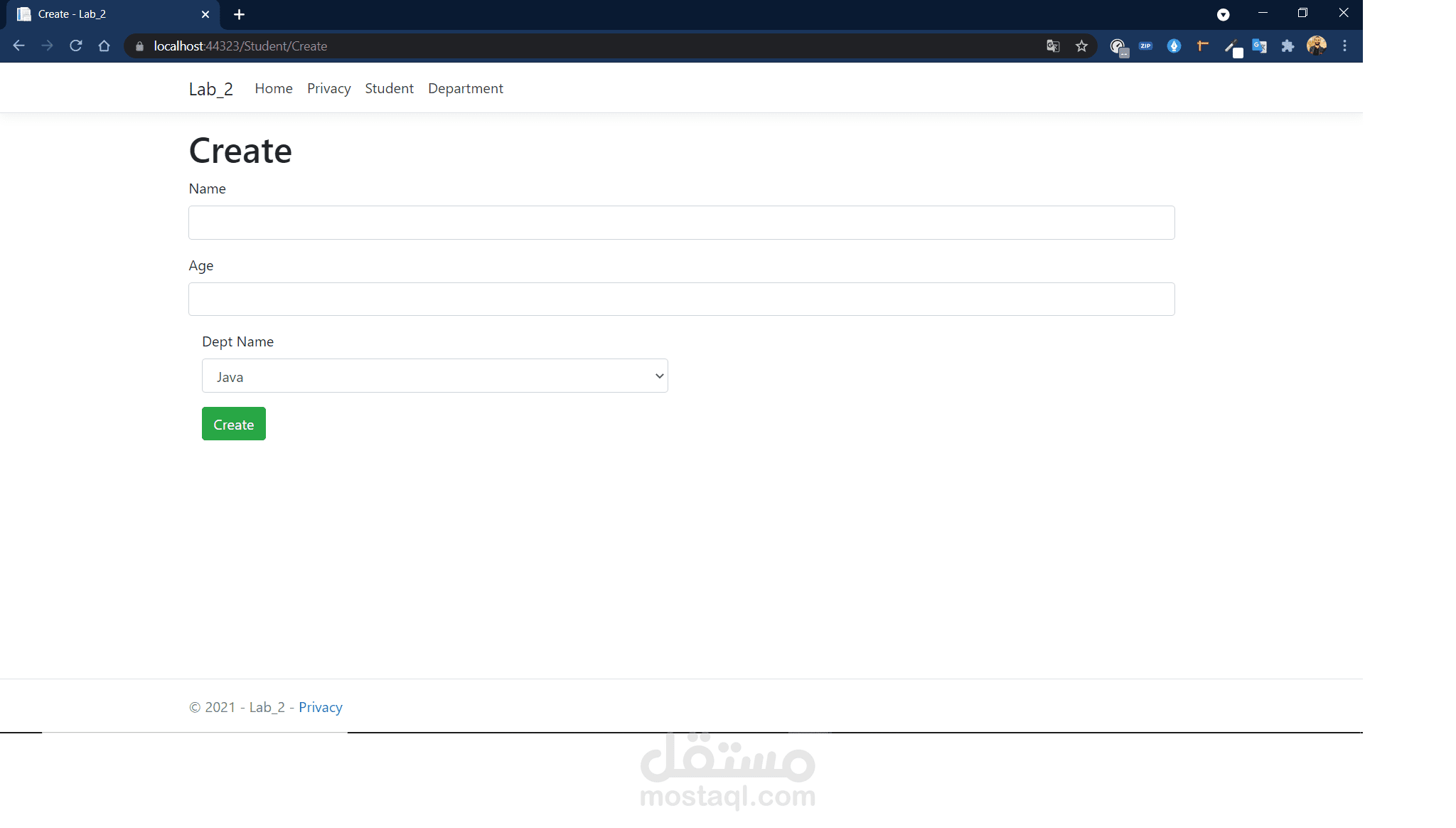1456x828 pixels.
Task: Go to the browser home page
Action: click(105, 46)
